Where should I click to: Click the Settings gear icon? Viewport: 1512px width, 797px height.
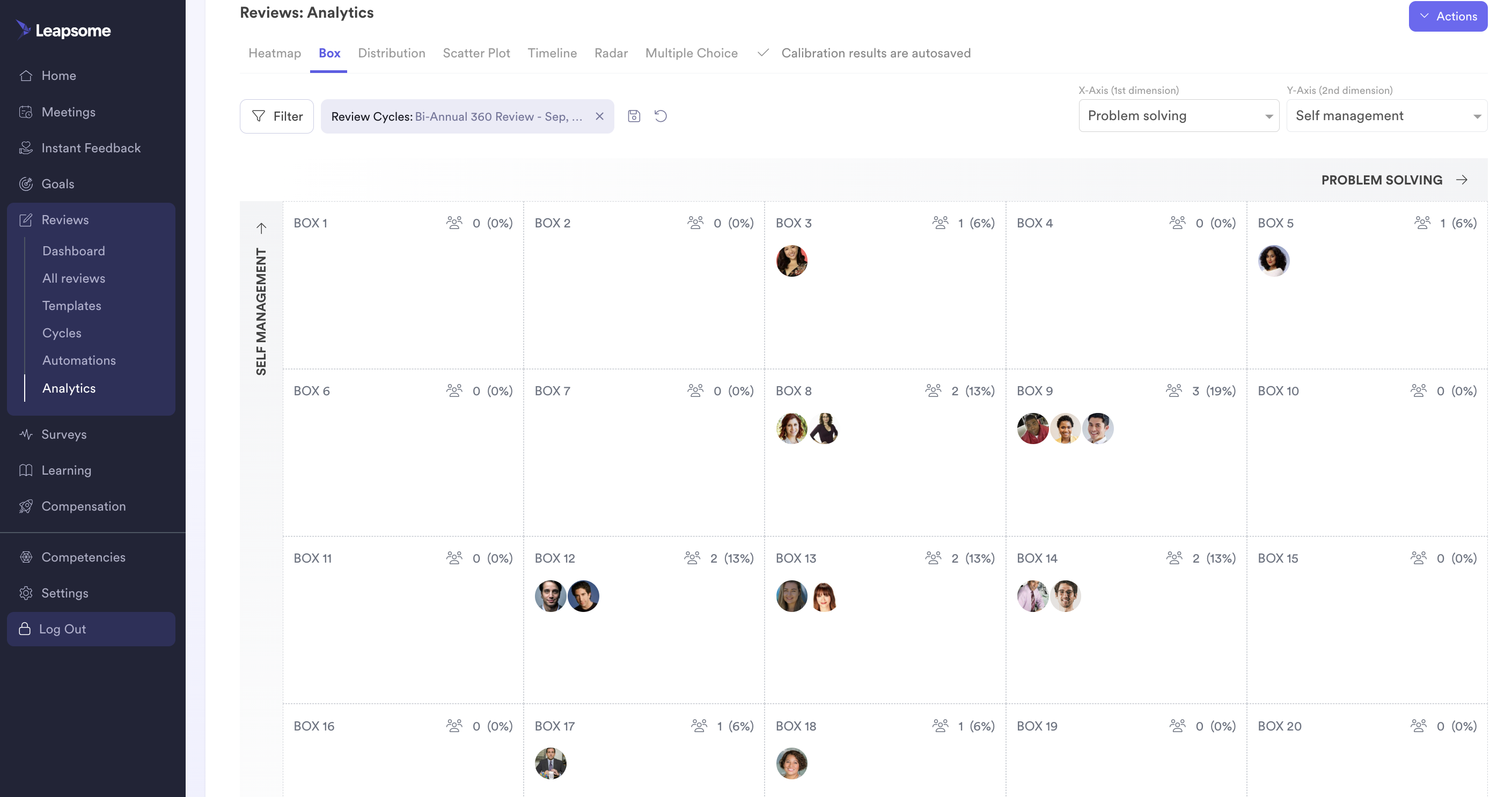point(26,593)
